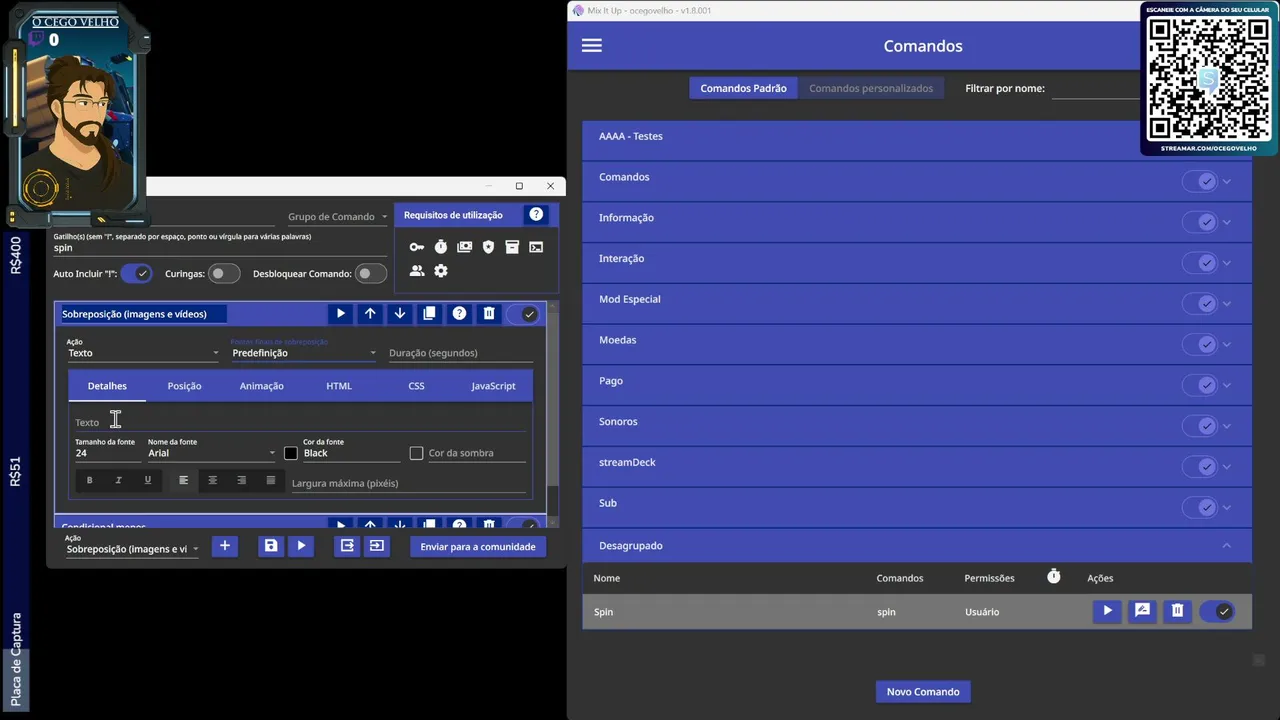Click the Novo Comando button

tap(923, 692)
